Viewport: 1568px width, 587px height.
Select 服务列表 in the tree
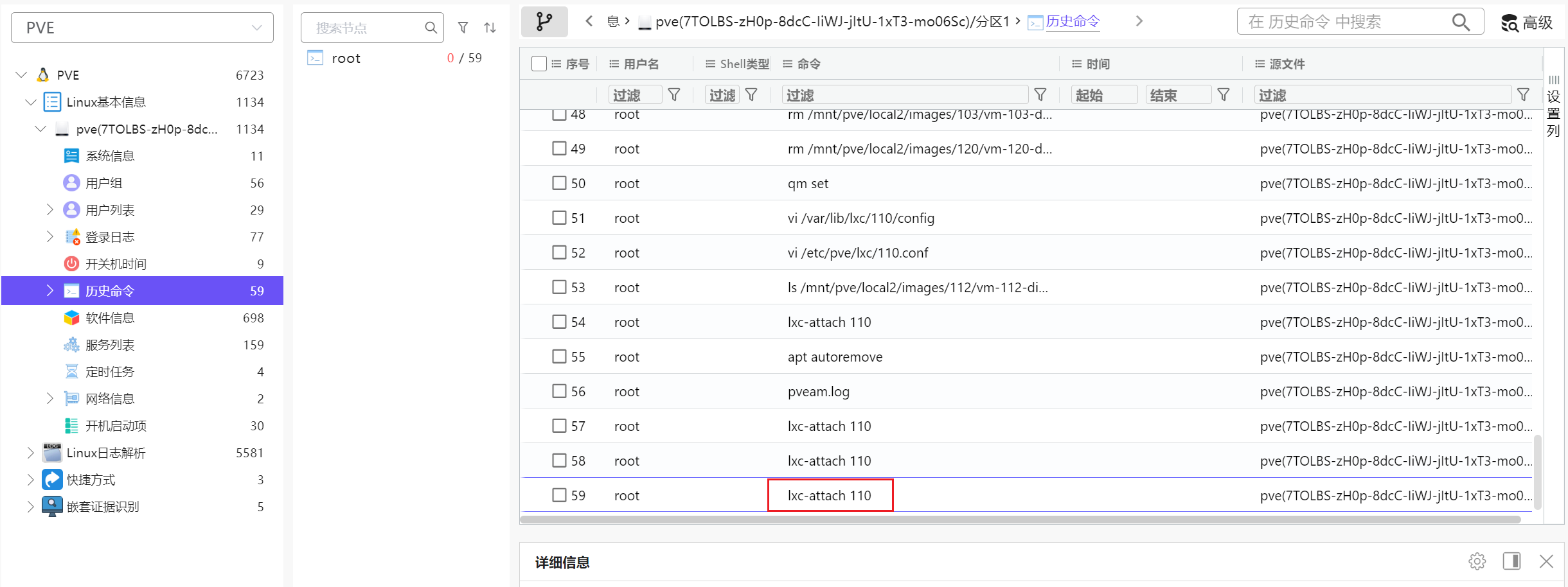[110, 345]
